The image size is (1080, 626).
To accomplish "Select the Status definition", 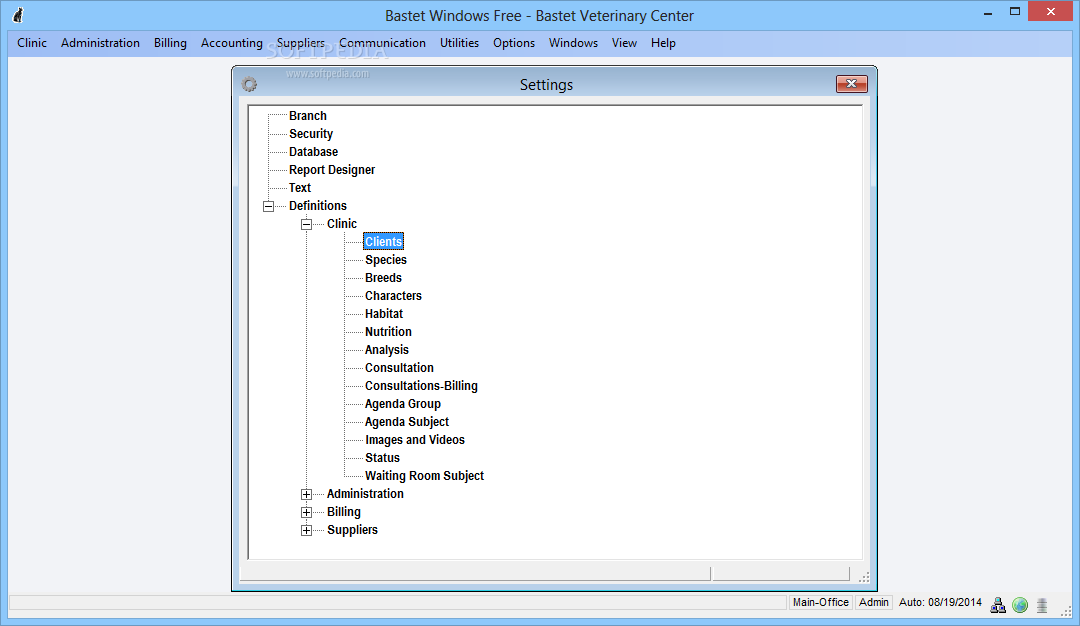I will tap(382, 457).
